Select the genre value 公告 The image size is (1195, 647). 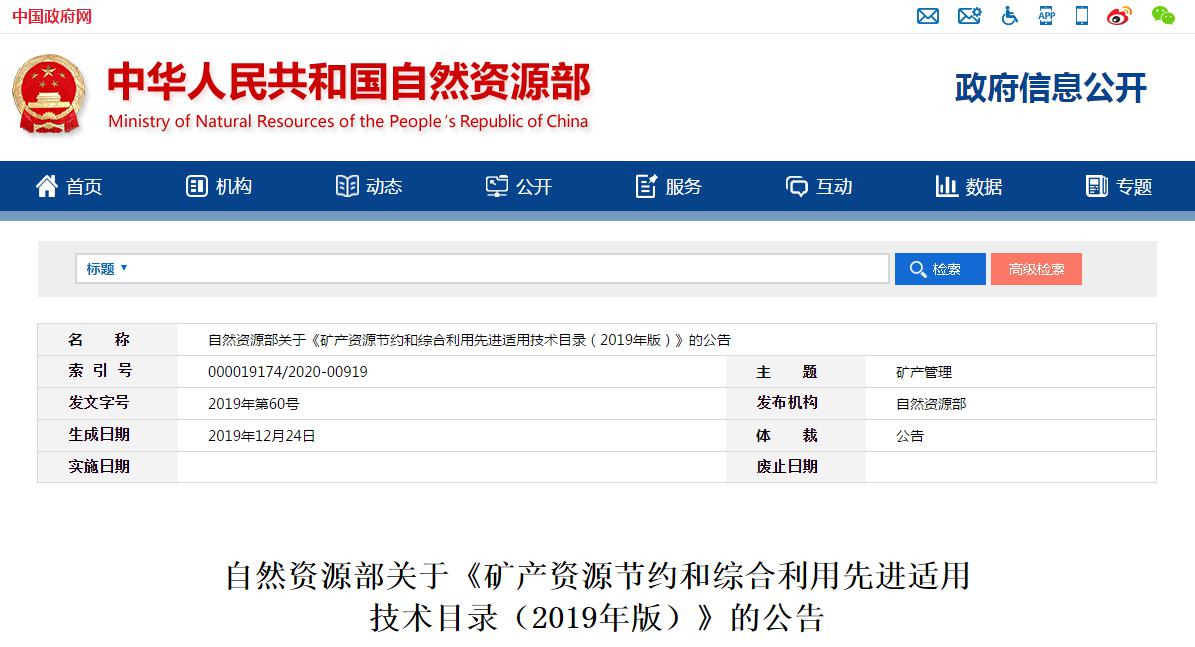tap(909, 436)
